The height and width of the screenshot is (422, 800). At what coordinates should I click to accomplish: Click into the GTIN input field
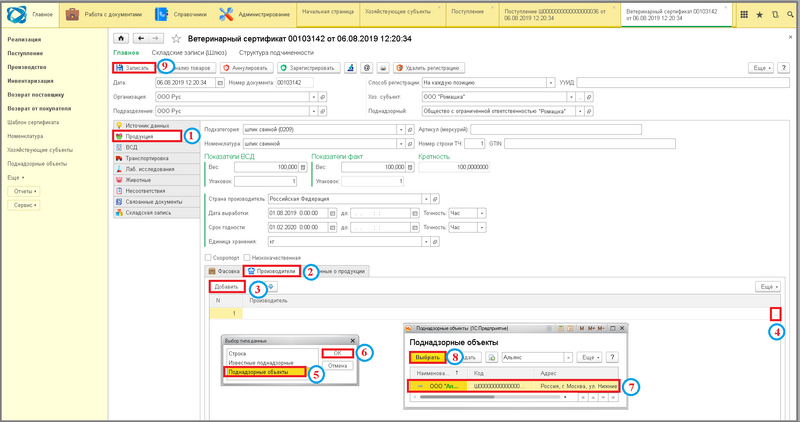(590, 144)
